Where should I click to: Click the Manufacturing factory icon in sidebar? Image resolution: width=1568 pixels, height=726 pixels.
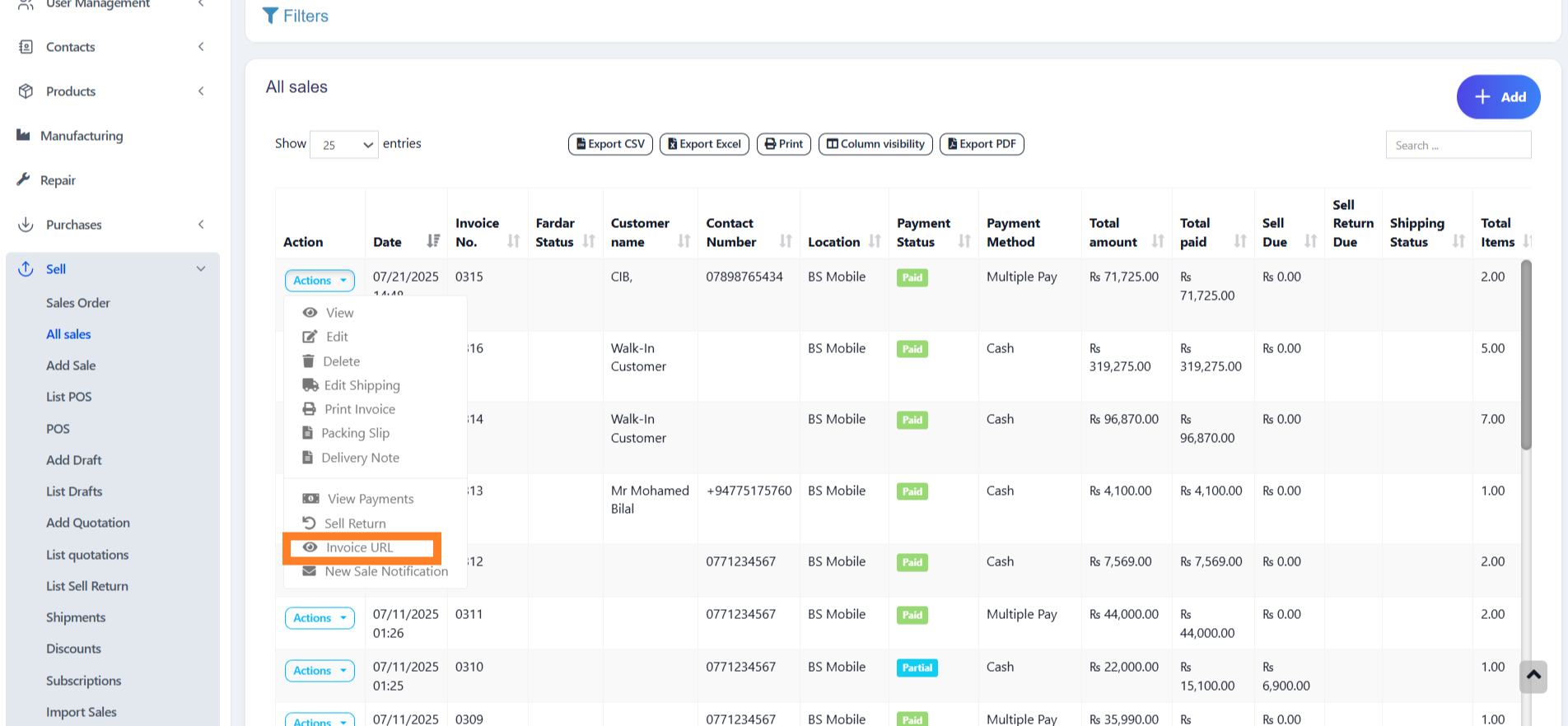pos(24,135)
